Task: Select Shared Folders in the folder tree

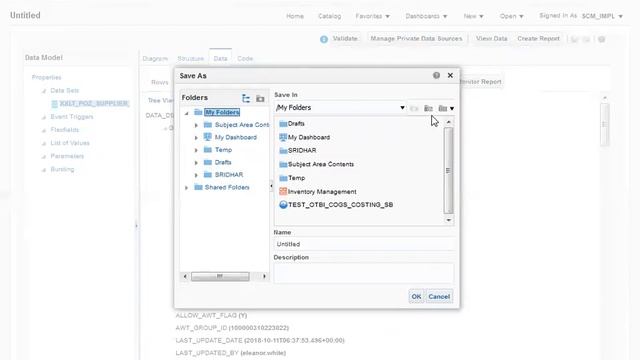Action: tap(227, 187)
